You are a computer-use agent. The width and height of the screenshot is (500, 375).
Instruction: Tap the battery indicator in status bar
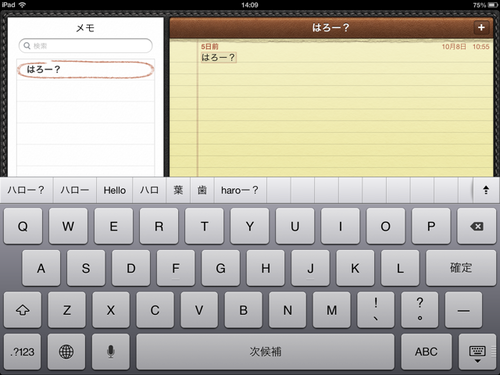coord(493,5)
